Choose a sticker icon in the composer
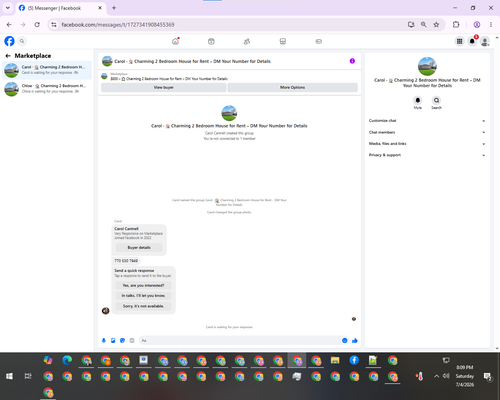500x400 pixels. pos(122,340)
